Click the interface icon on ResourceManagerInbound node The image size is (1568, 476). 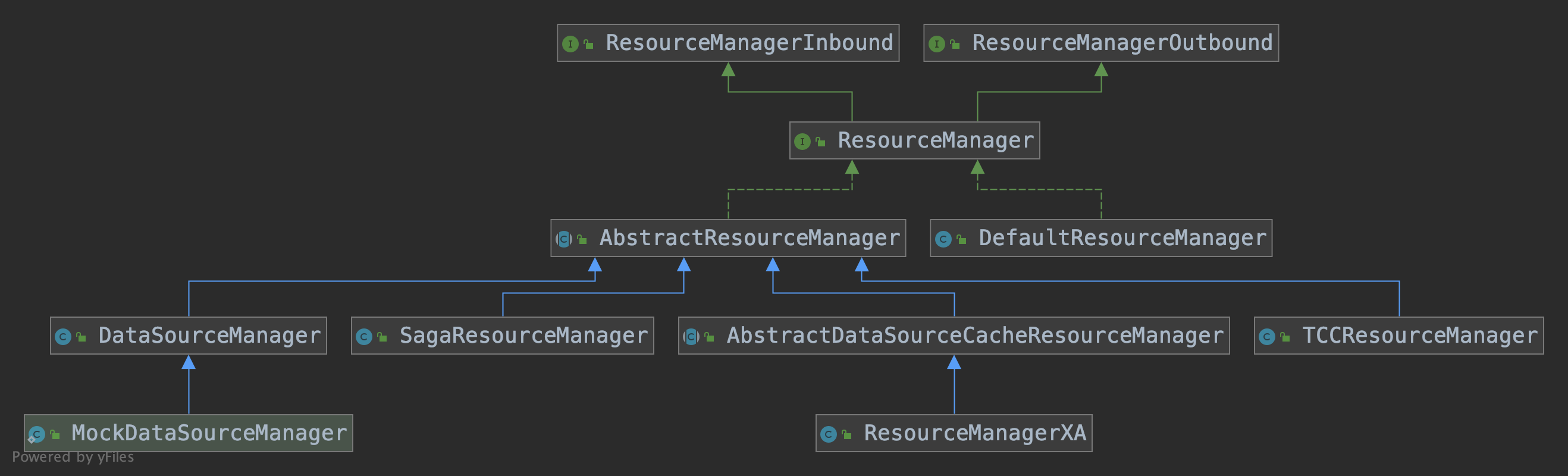pyautogui.click(x=570, y=44)
